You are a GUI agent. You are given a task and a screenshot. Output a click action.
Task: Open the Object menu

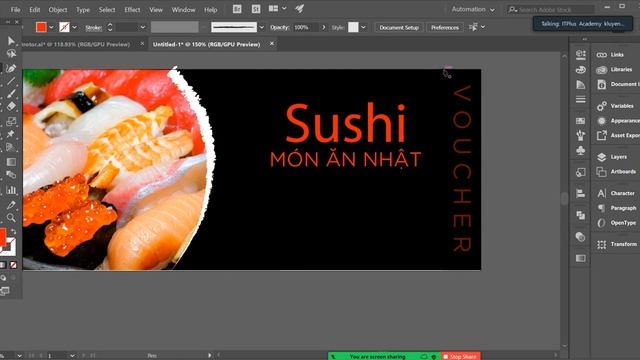point(58,9)
